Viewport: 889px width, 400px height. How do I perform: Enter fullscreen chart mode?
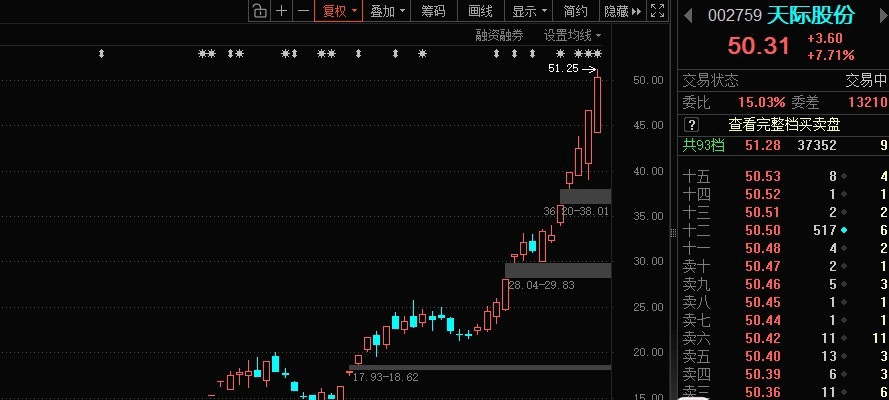[657, 11]
